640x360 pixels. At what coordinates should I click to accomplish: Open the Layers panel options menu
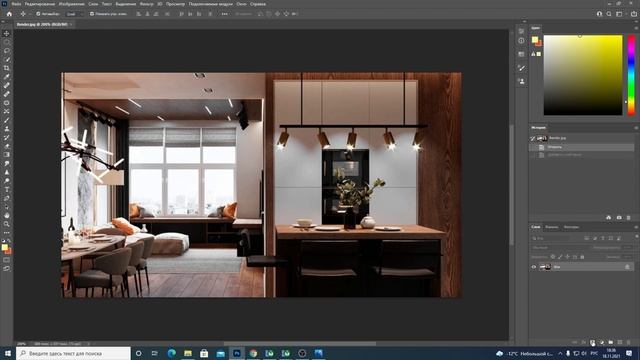click(636, 227)
